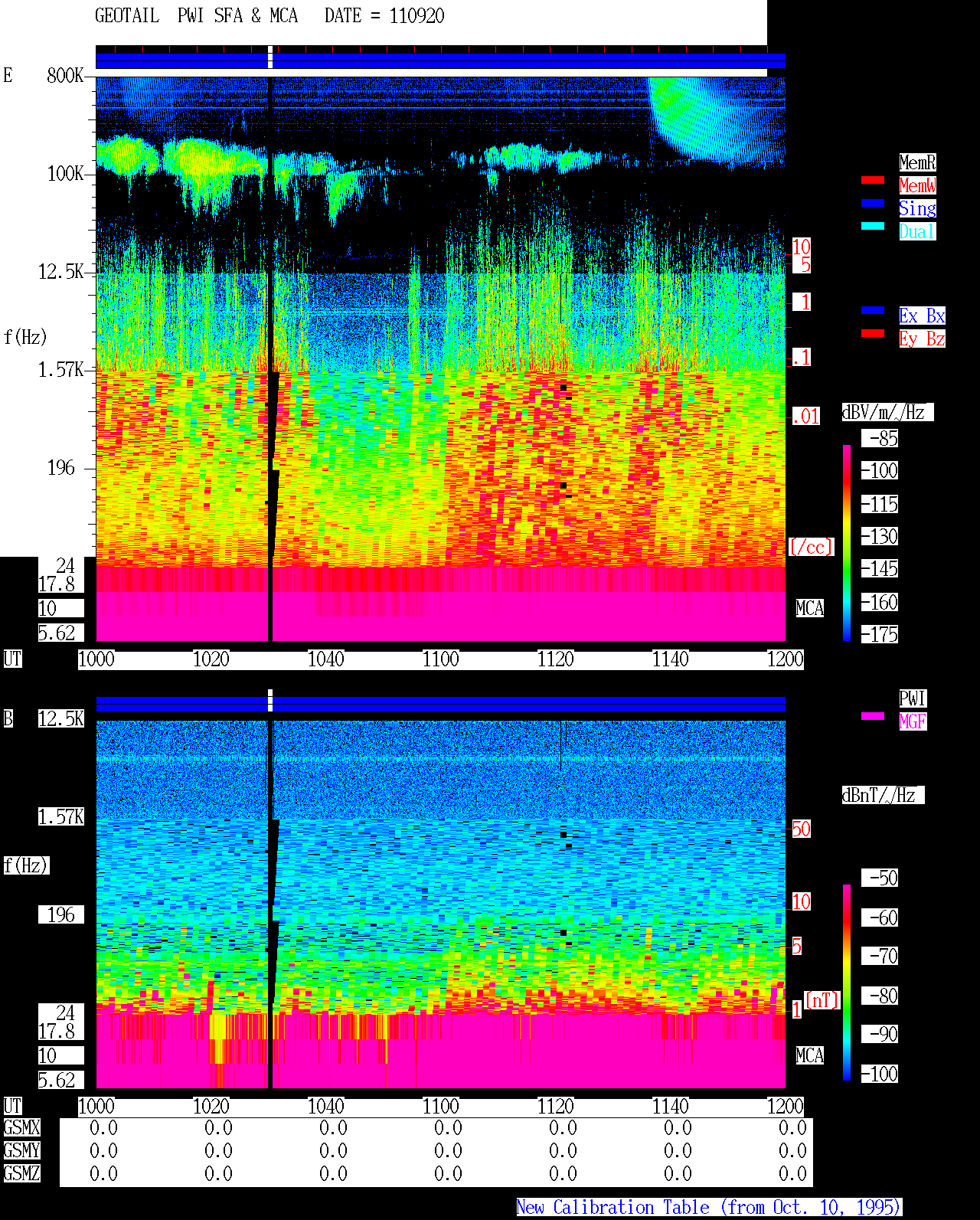Click the GSMX value under 1020
Image resolution: width=980 pixels, height=1220 pixels.
(x=219, y=1127)
